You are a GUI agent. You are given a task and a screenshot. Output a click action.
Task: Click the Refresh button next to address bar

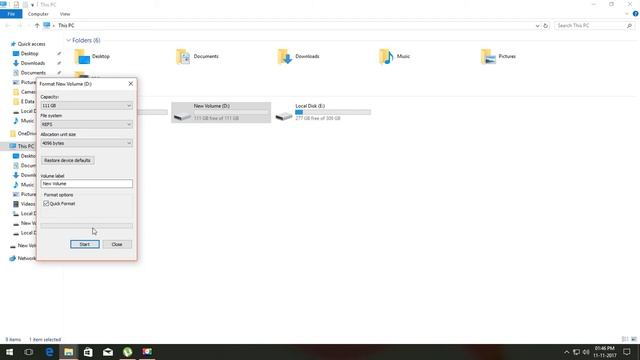tap(546, 25)
